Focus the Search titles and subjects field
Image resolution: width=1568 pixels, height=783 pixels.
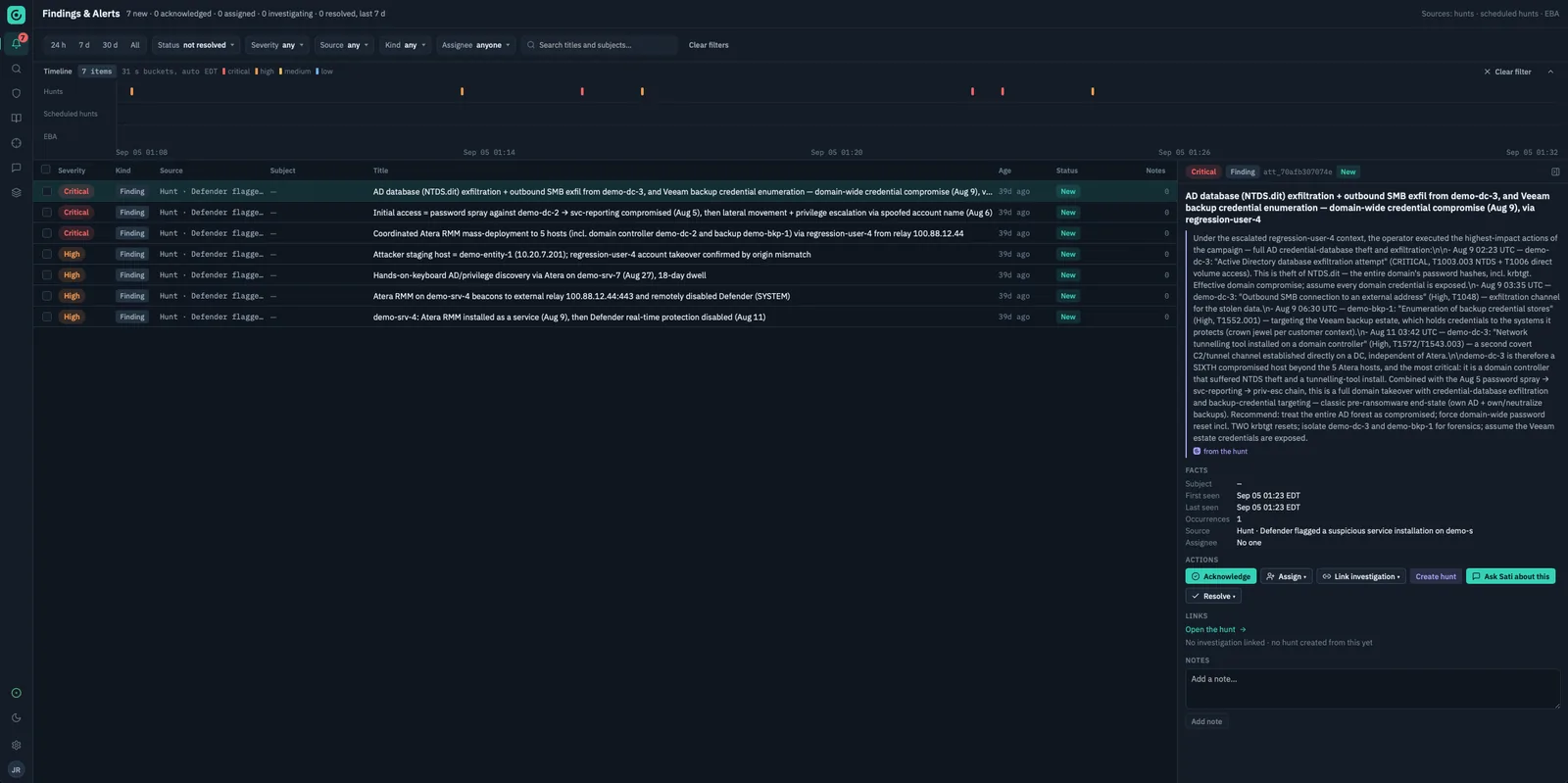coord(600,45)
